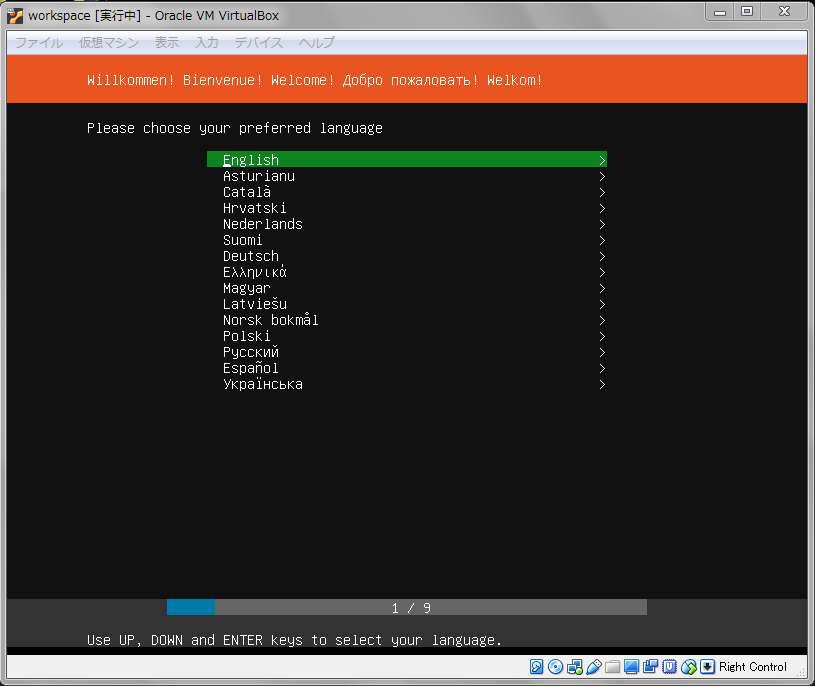Click the chevron beside Català
This screenshot has height=687, width=816.
(x=602, y=193)
